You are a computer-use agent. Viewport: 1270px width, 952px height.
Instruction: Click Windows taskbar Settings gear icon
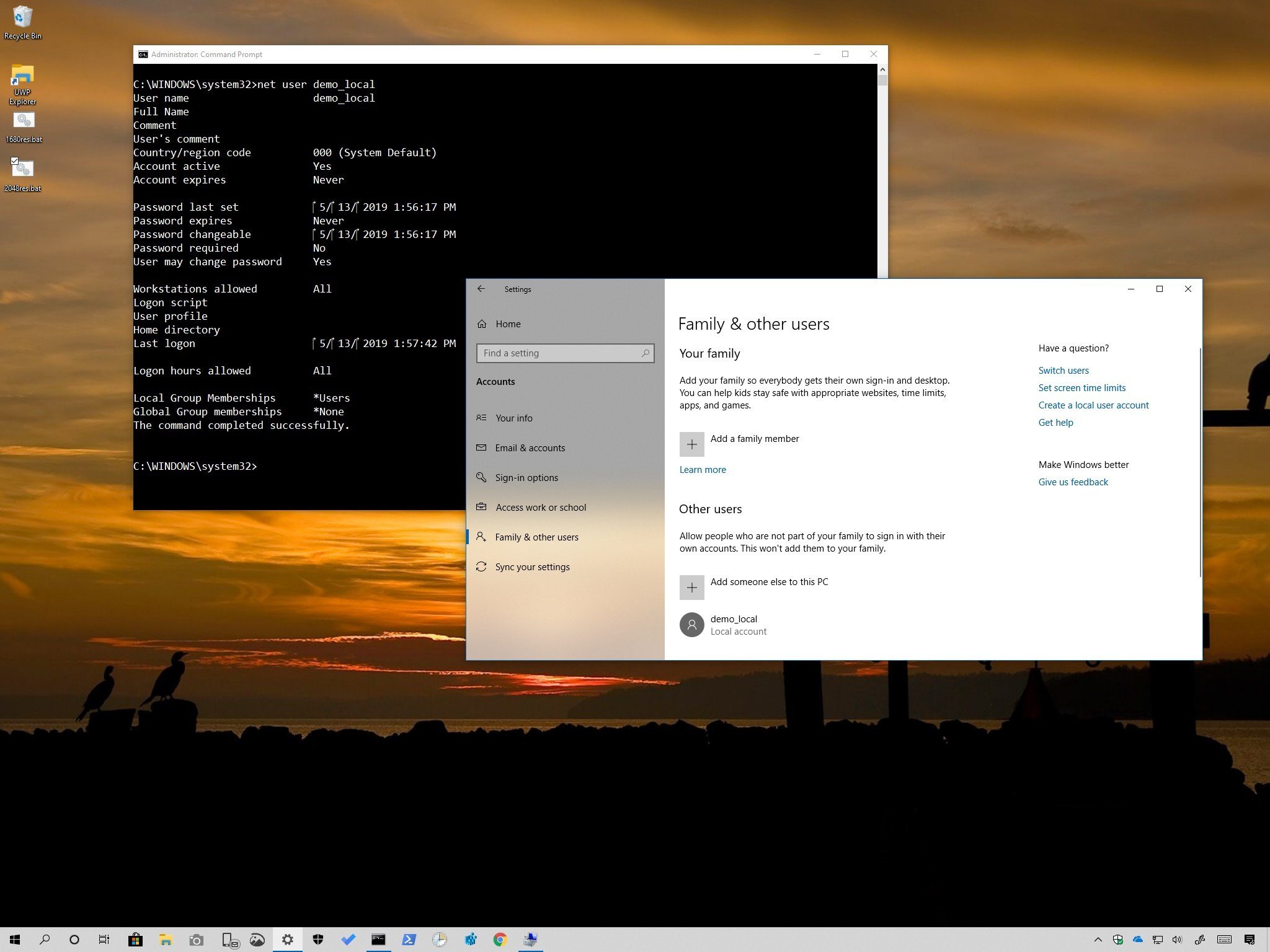pyautogui.click(x=288, y=938)
